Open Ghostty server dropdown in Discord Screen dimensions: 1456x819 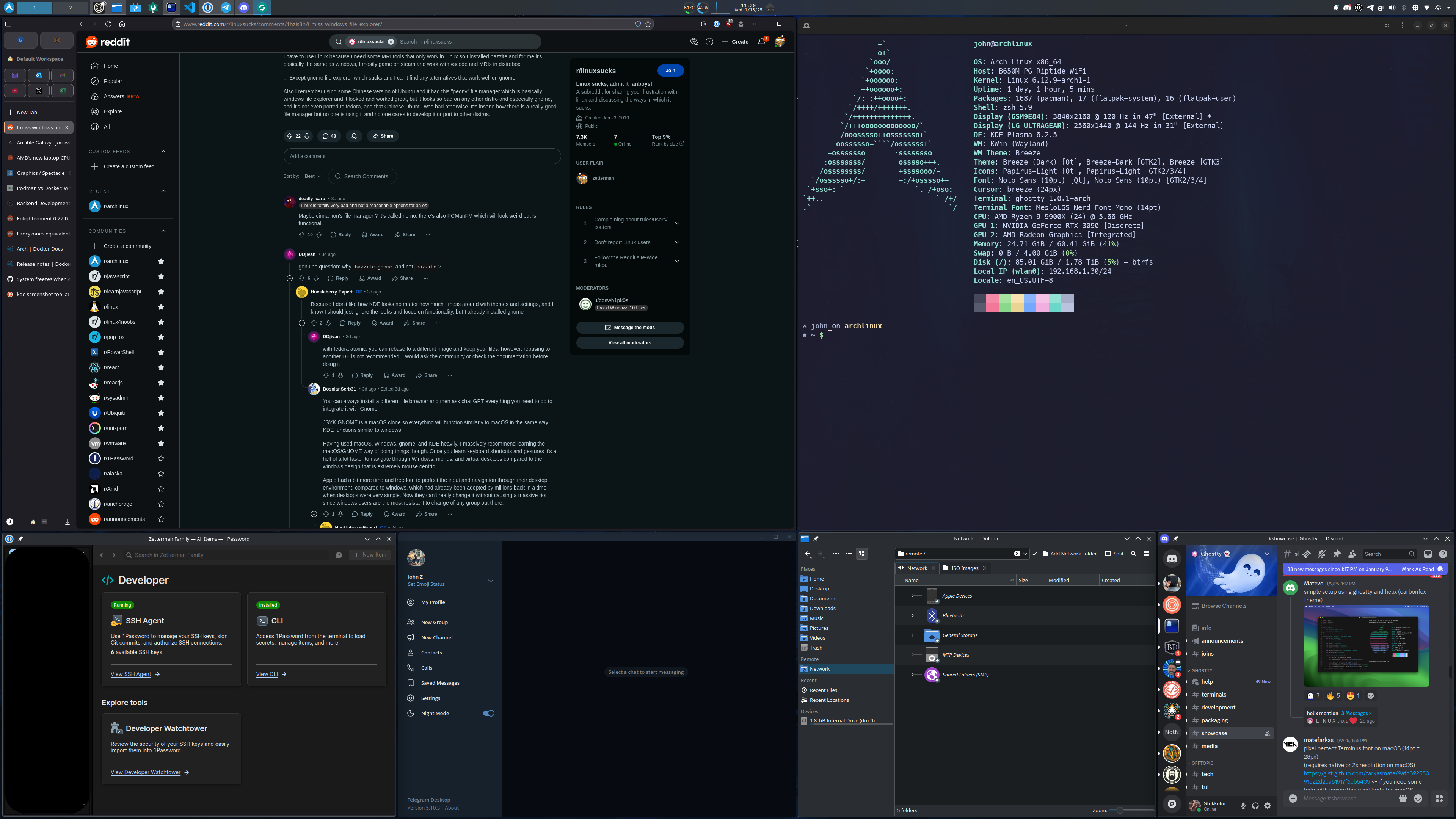(x=1267, y=554)
